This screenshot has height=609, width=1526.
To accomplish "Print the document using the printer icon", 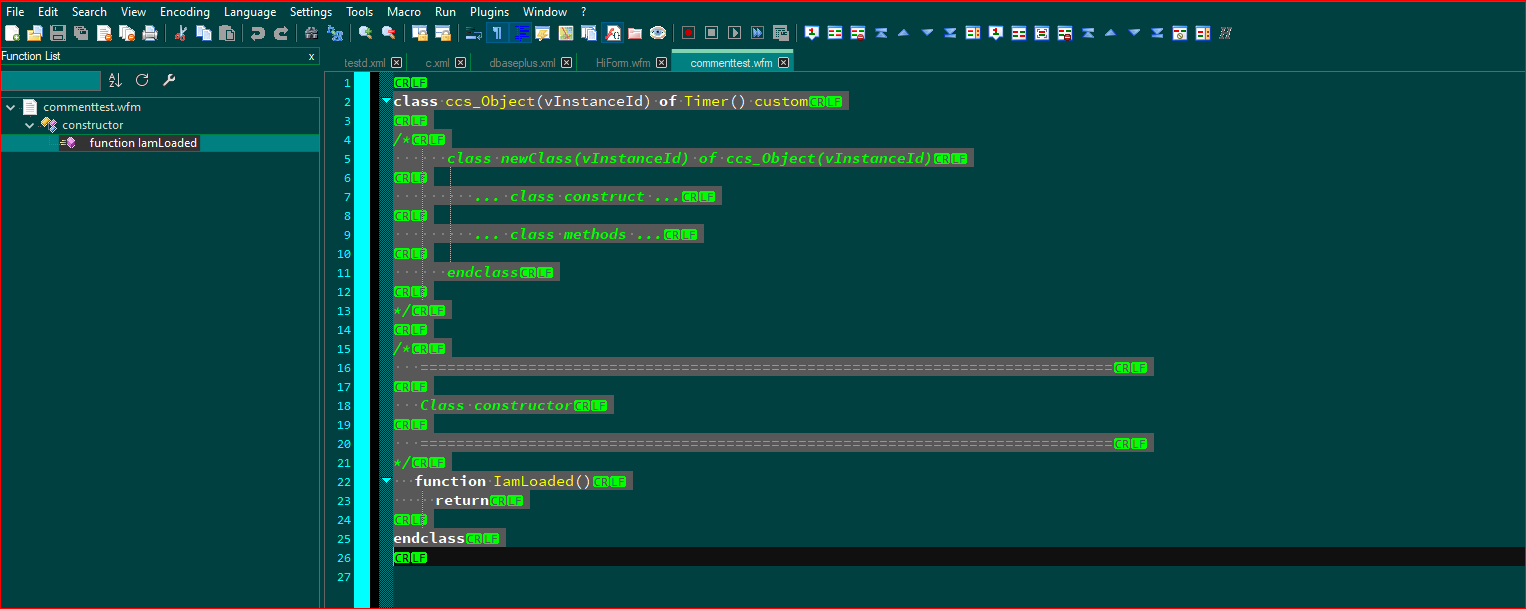I will (150, 33).
